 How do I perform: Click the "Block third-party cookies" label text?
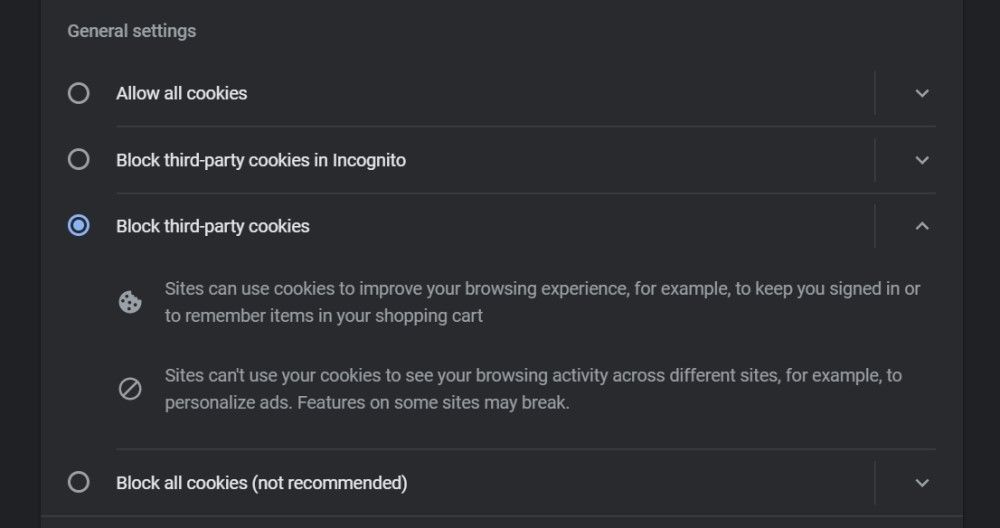(x=212, y=226)
